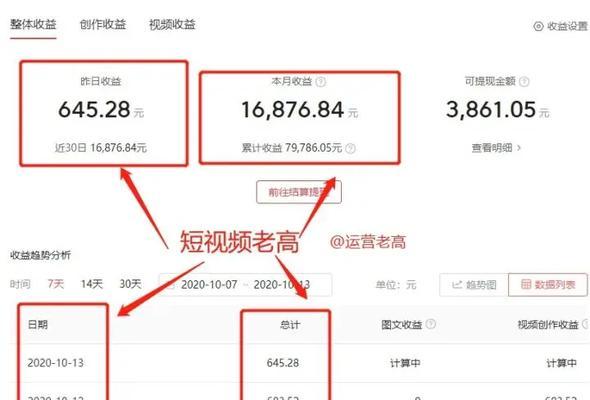Switch to 趋势图 chart view
This screenshot has height=400, width=590.
[x=474, y=285]
